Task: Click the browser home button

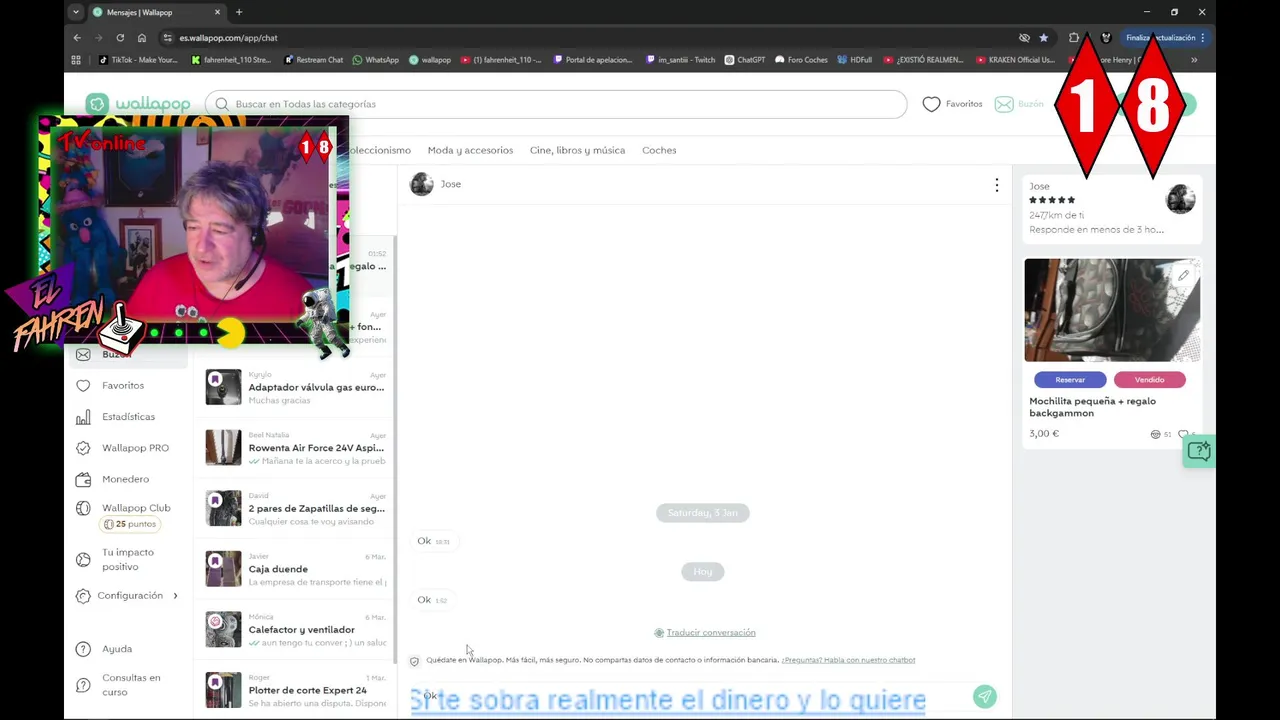Action: (x=142, y=38)
